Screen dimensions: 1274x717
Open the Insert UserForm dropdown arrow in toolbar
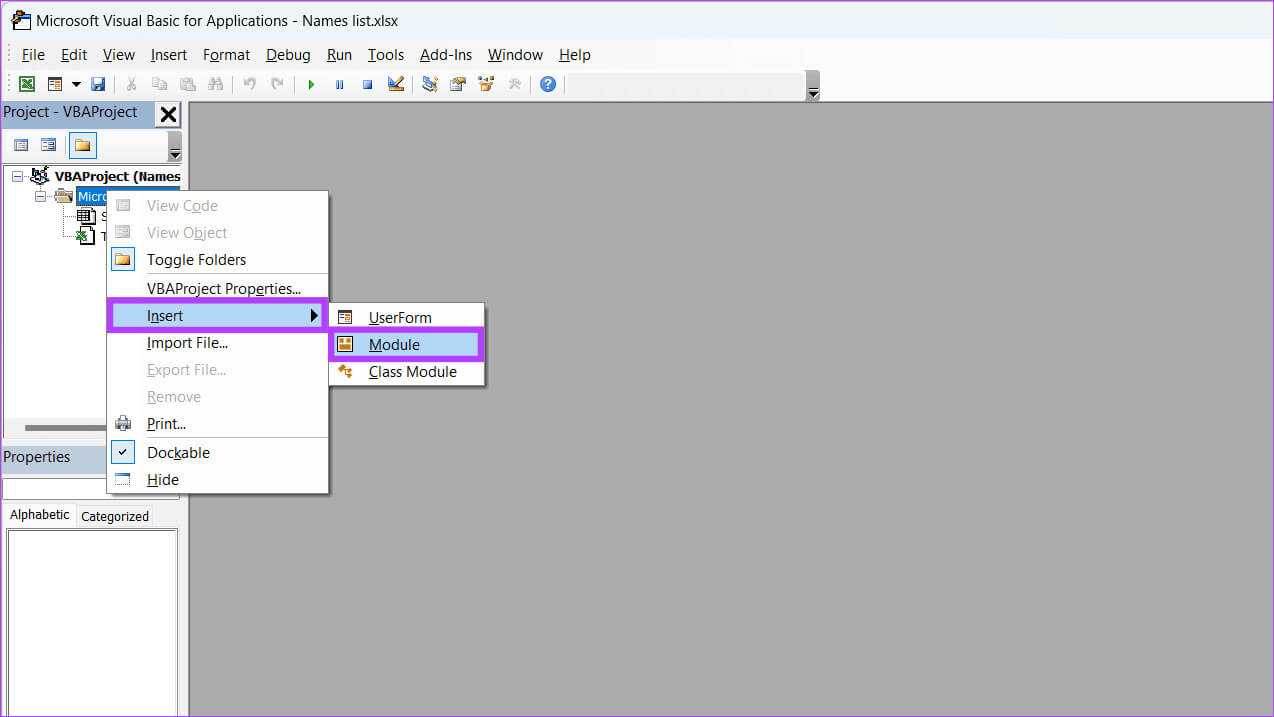point(75,84)
